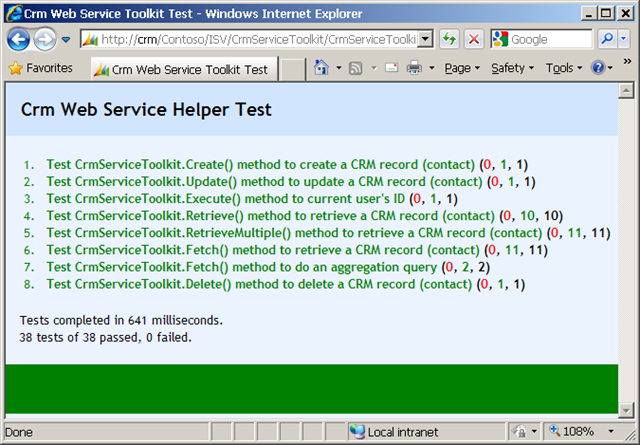Run search with the magnifier icon
Image resolution: width=640 pixels, height=445 pixels.
pyautogui.click(x=607, y=39)
